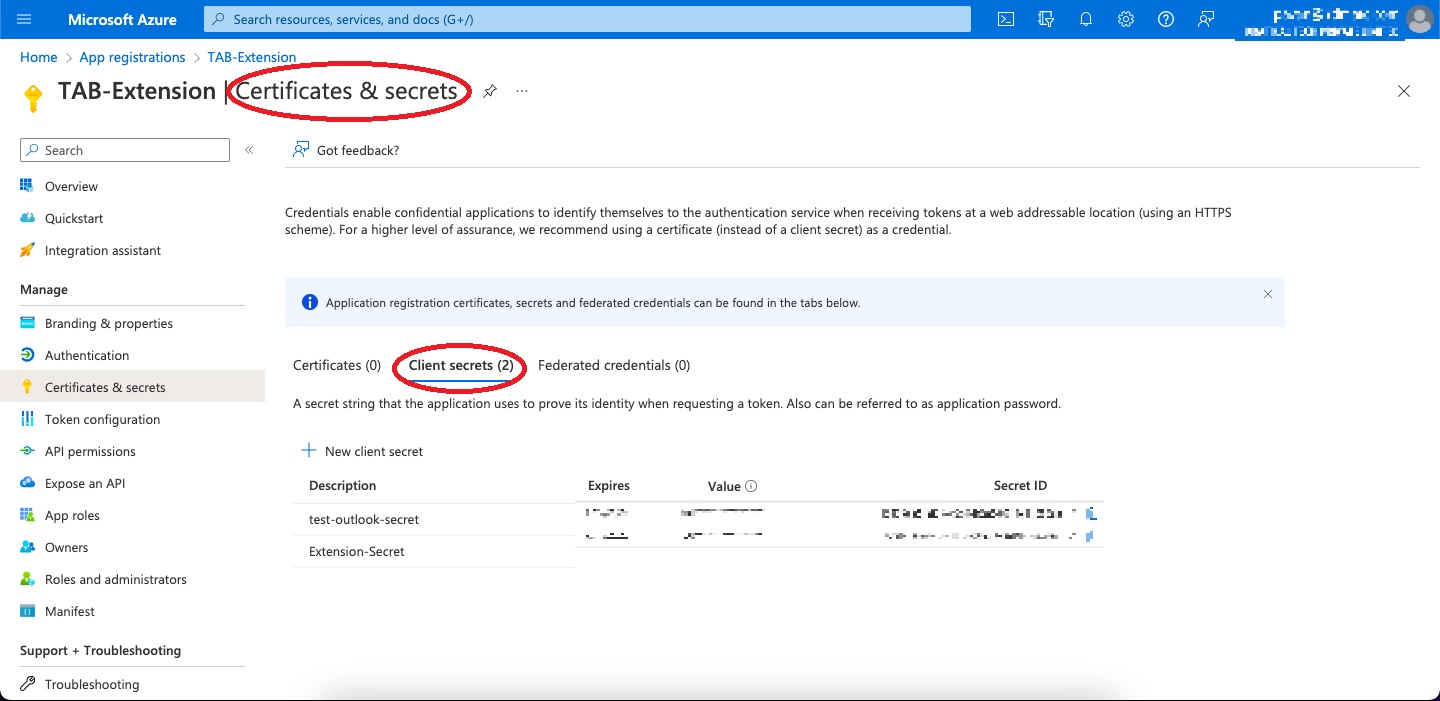This screenshot has height=701, width=1440.
Task: Click the Overview grid icon
Action: tap(27, 186)
